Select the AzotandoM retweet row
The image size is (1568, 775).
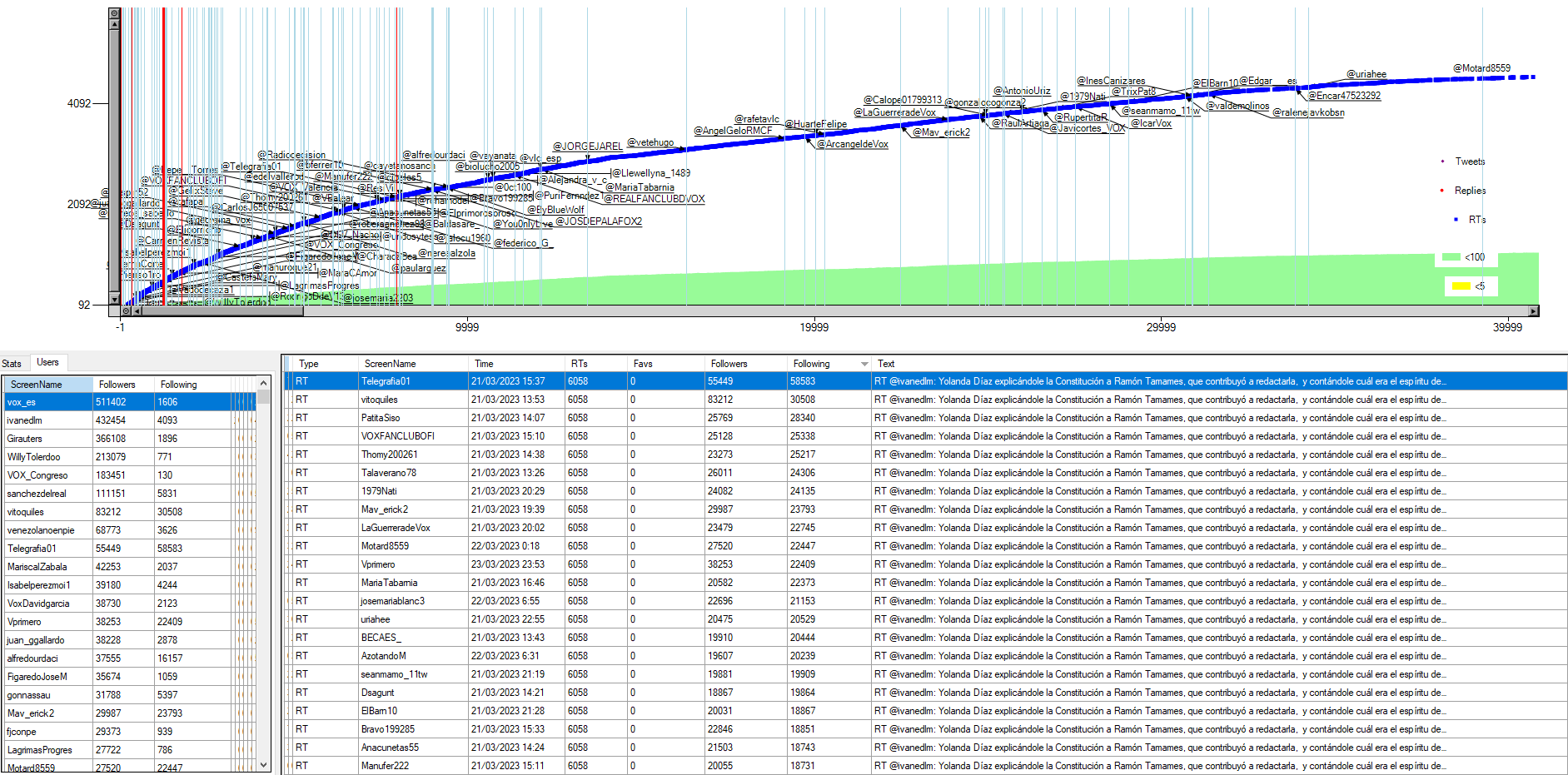pyautogui.click(x=926, y=656)
